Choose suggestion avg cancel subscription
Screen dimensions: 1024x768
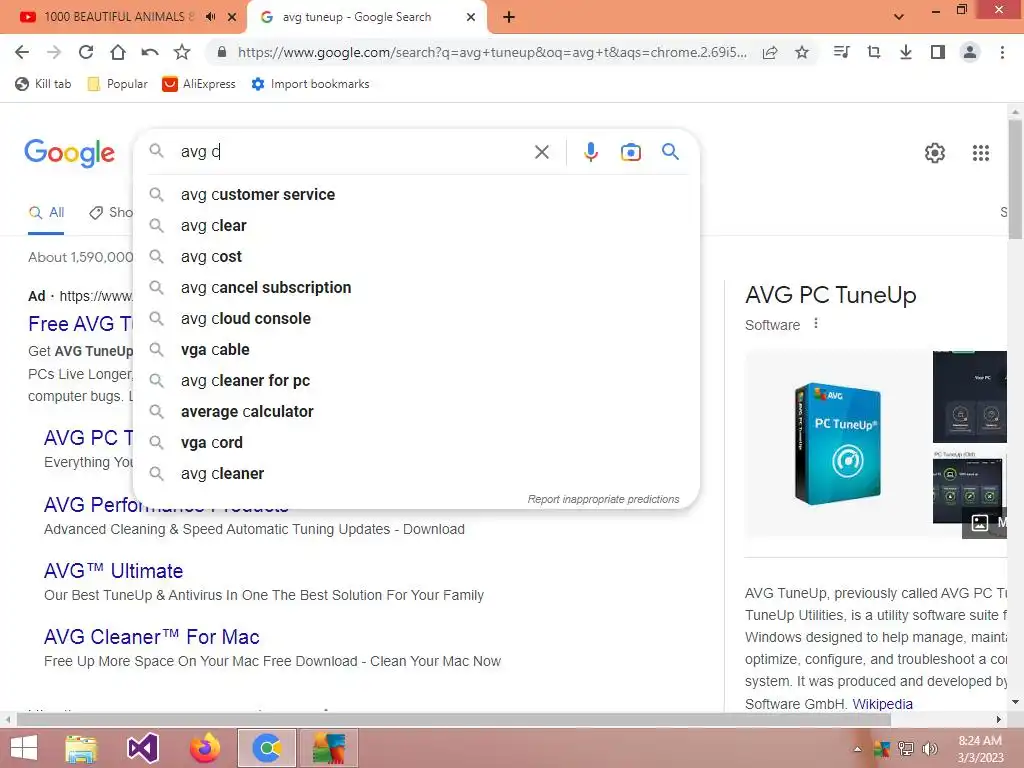[x=416, y=287]
